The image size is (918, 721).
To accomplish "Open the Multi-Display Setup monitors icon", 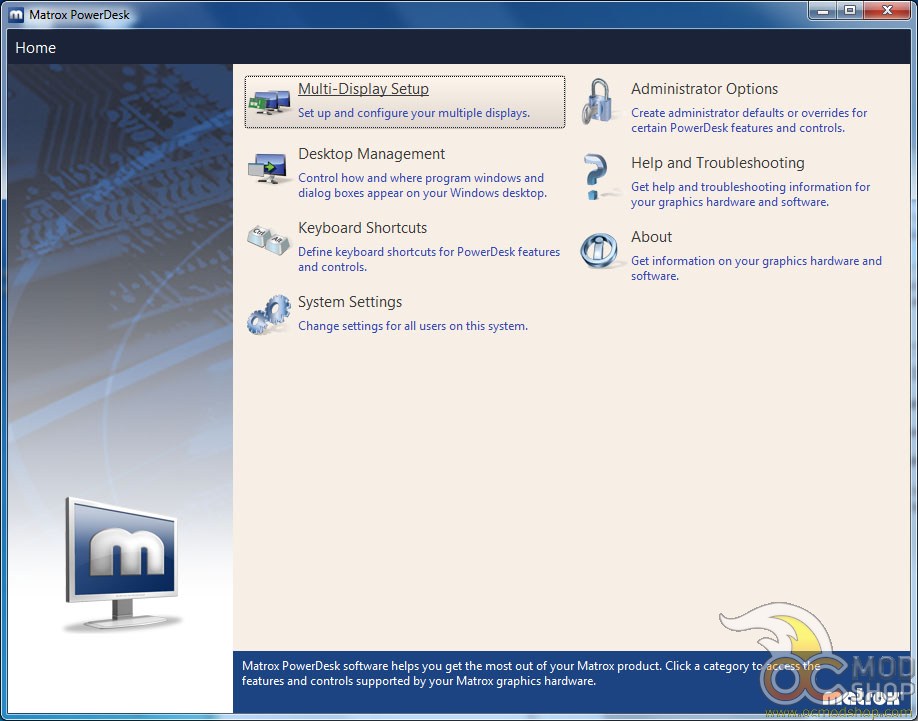I will (269, 102).
